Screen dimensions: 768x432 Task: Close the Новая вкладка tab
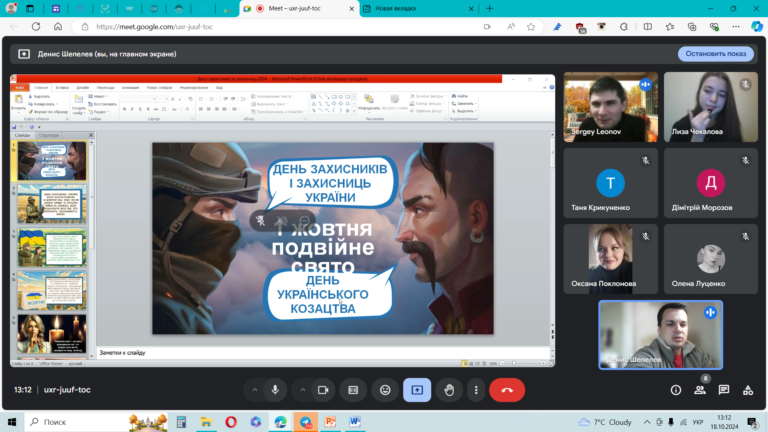click(x=471, y=8)
